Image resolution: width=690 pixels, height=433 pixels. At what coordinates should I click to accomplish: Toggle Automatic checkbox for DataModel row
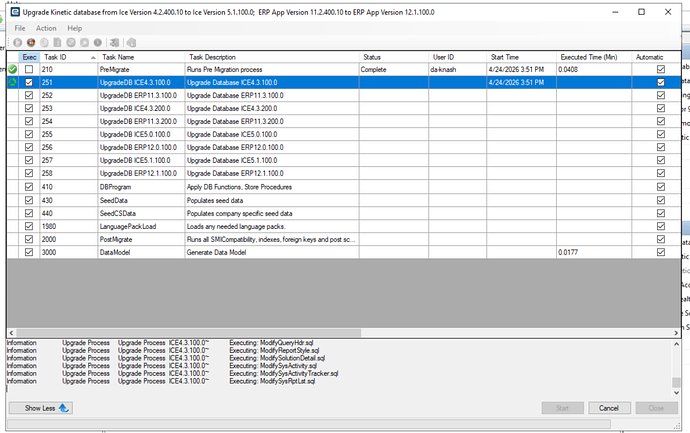tap(661, 252)
